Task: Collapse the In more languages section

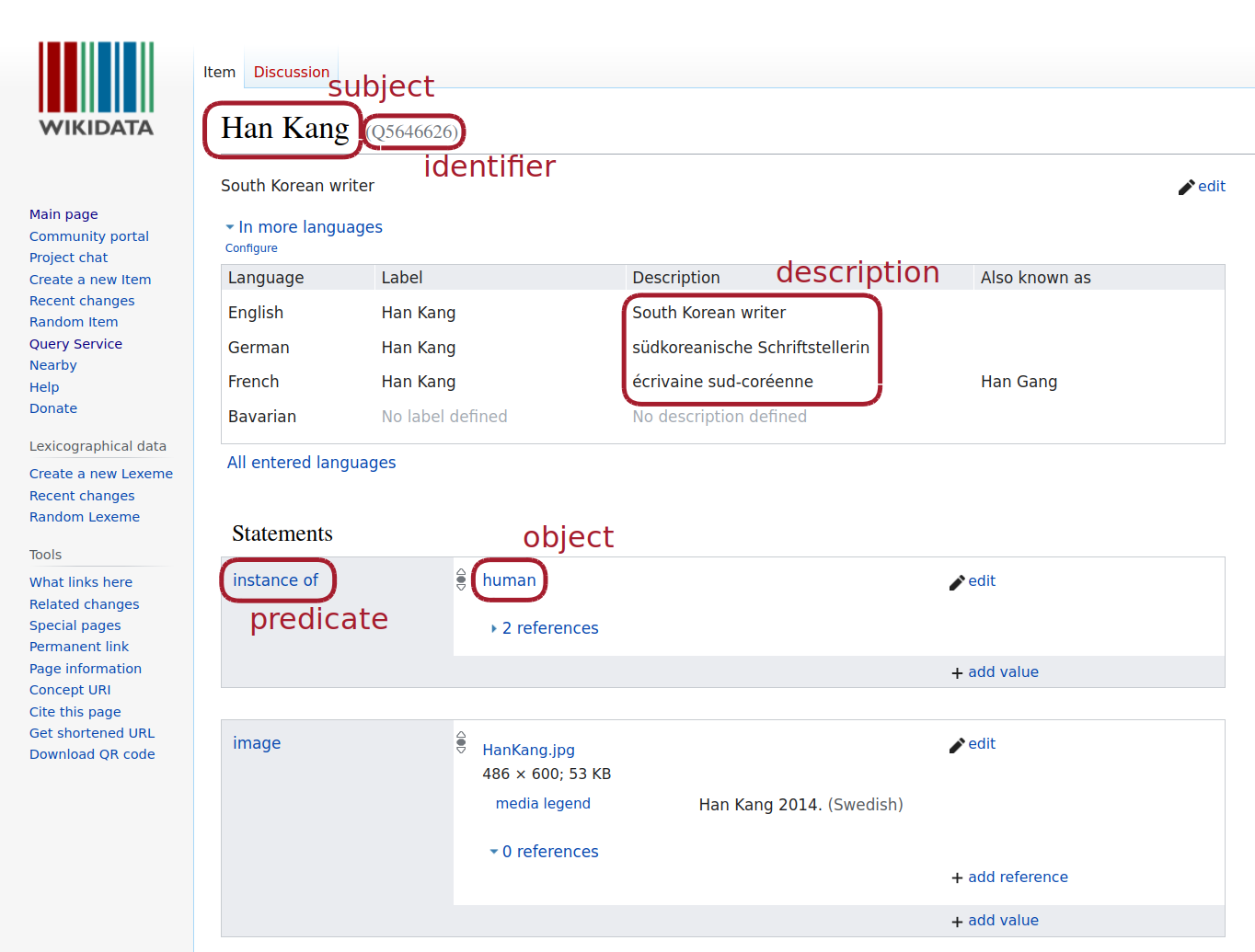Action: (230, 227)
